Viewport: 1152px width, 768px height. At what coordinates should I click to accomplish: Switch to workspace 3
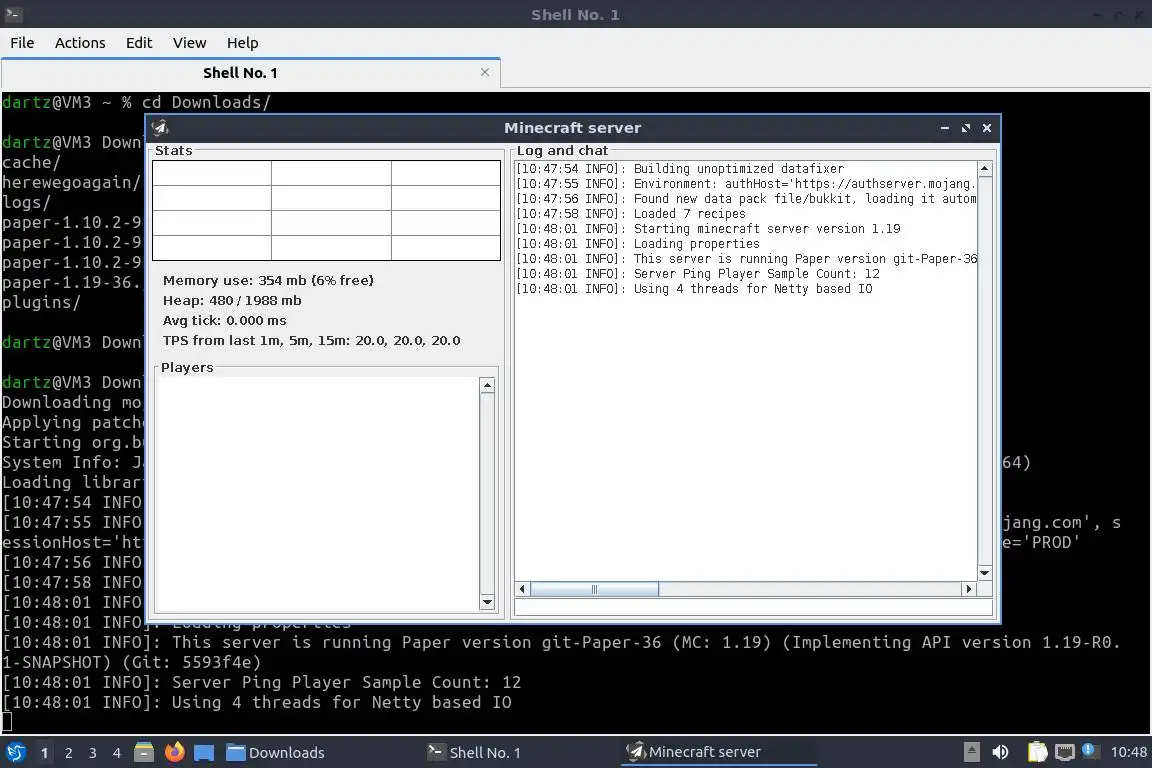coord(93,753)
